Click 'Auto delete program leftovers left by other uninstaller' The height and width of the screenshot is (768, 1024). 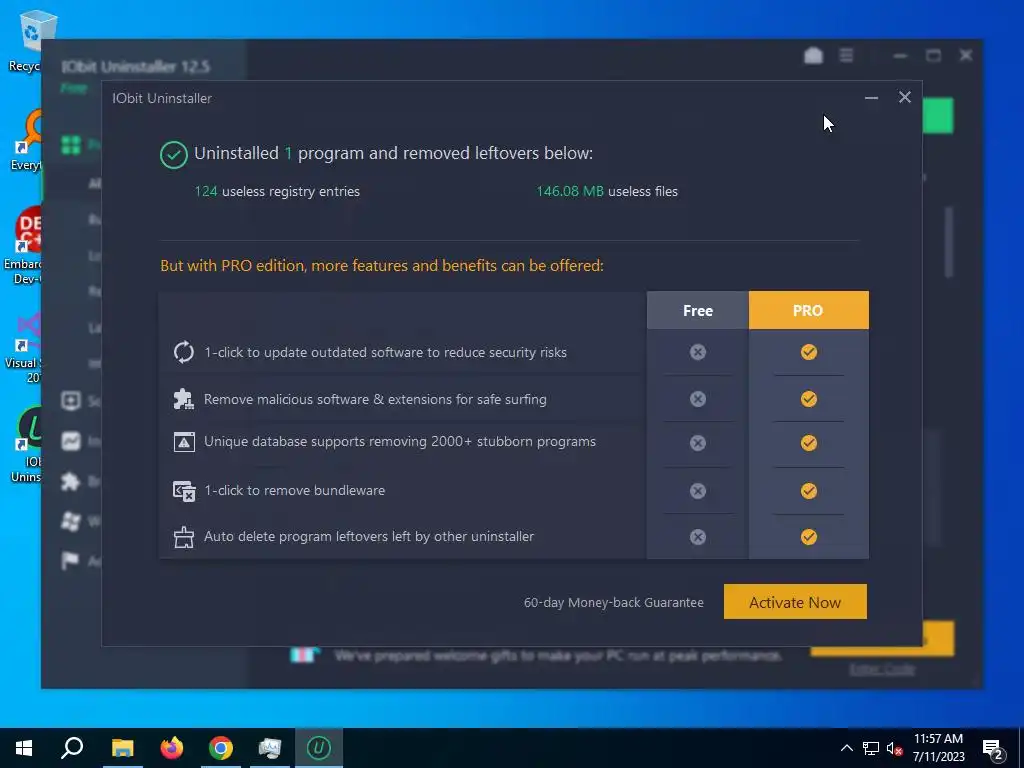pyautogui.click(x=369, y=536)
